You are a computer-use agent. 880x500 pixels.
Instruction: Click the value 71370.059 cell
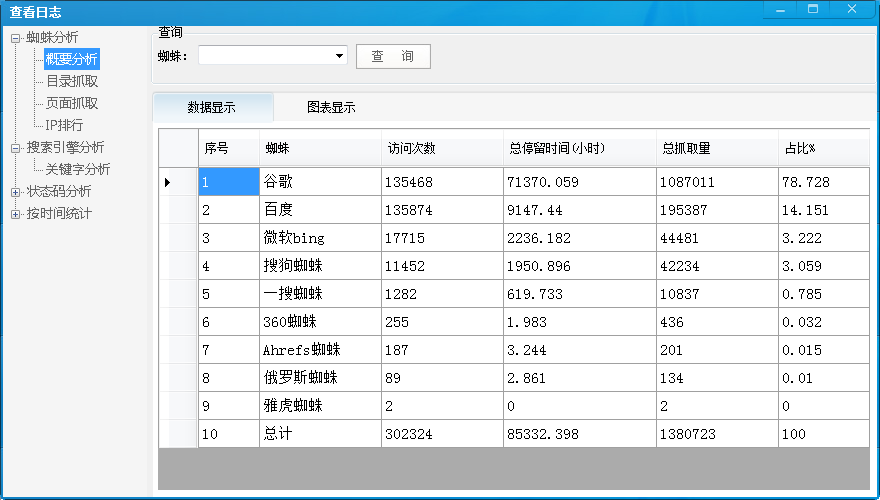click(580, 182)
